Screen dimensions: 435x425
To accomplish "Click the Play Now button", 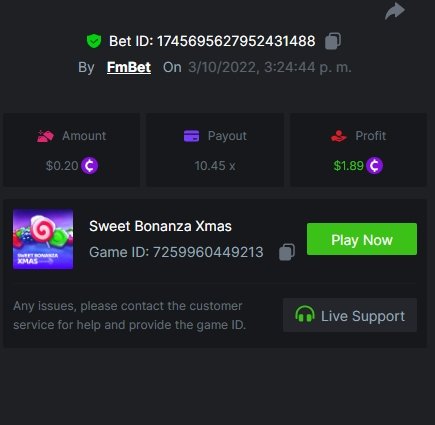I will pos(362,239).
